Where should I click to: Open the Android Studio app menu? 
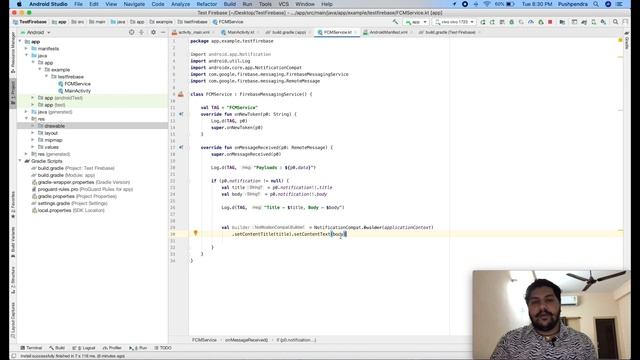48,4
